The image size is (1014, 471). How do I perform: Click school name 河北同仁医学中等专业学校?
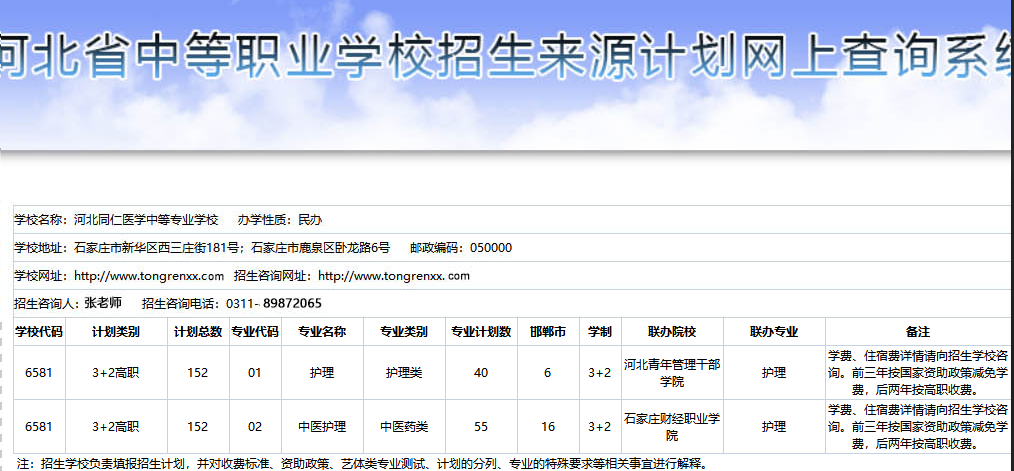(147, 220)
